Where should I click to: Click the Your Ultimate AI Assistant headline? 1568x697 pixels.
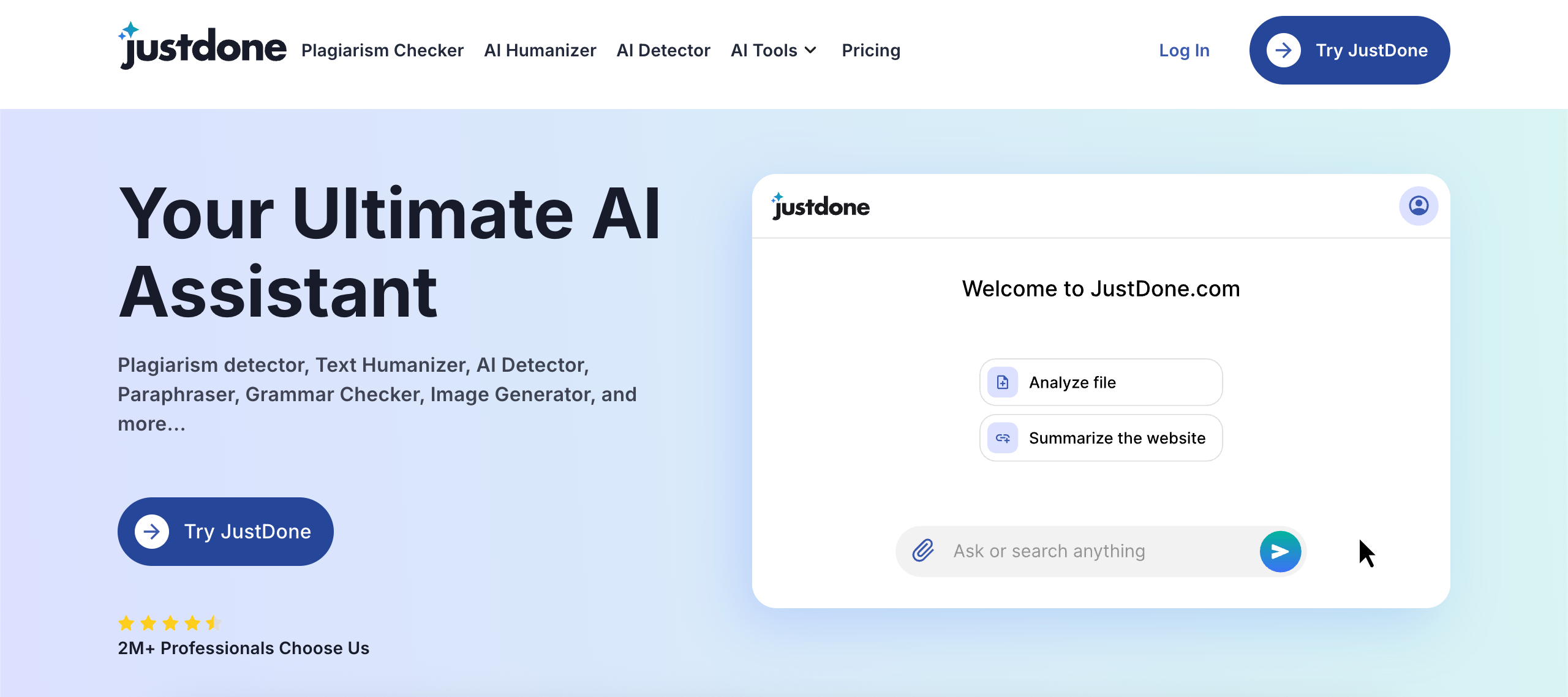click(x=390, y=252)
